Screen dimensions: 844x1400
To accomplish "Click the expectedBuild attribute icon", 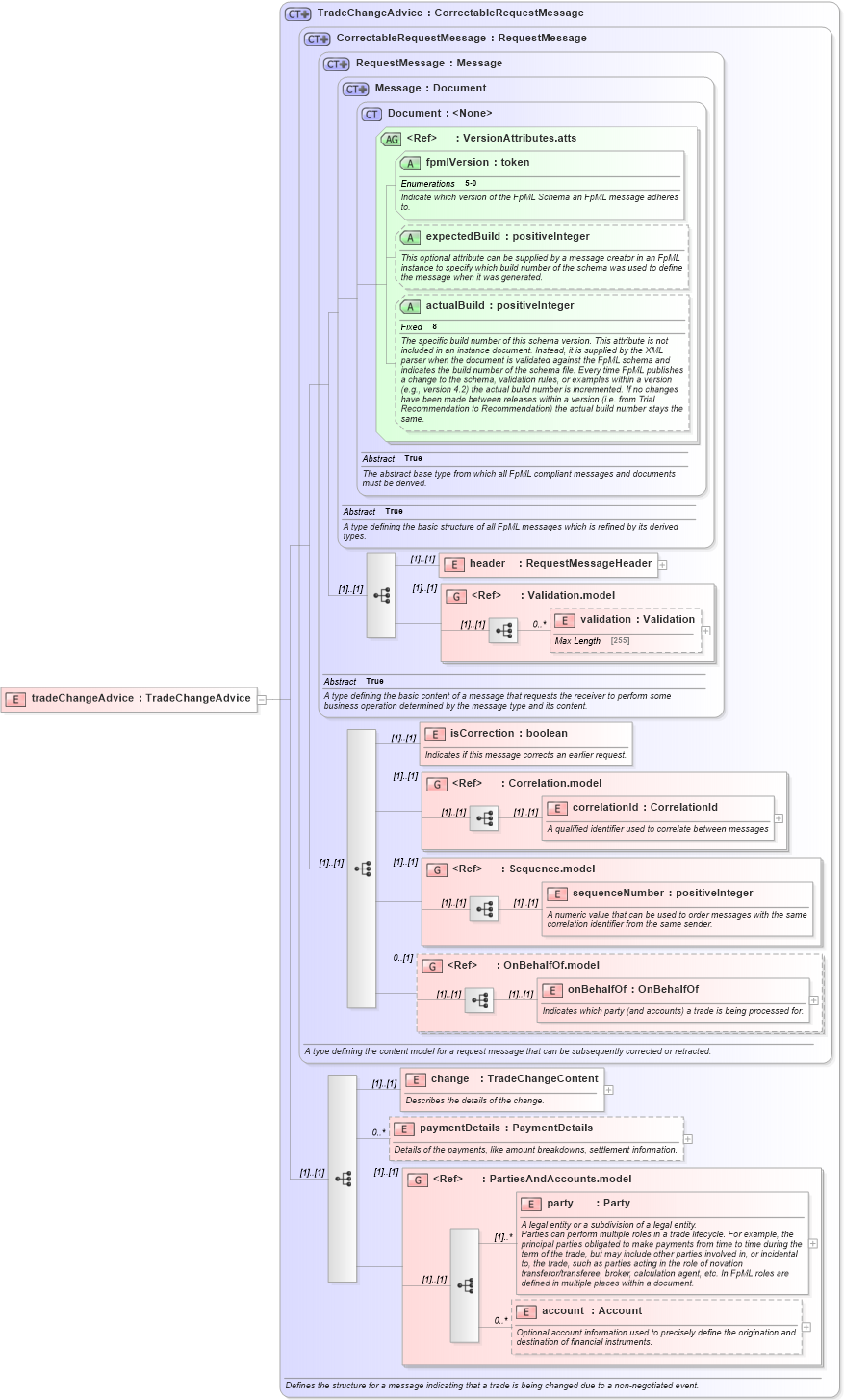I will [x=410, y=237].
